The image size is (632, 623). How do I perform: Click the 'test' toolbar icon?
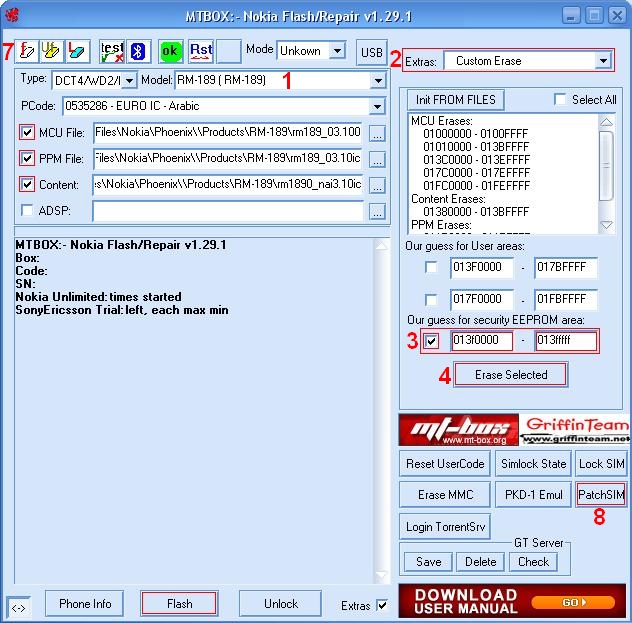tap(112, 51)
